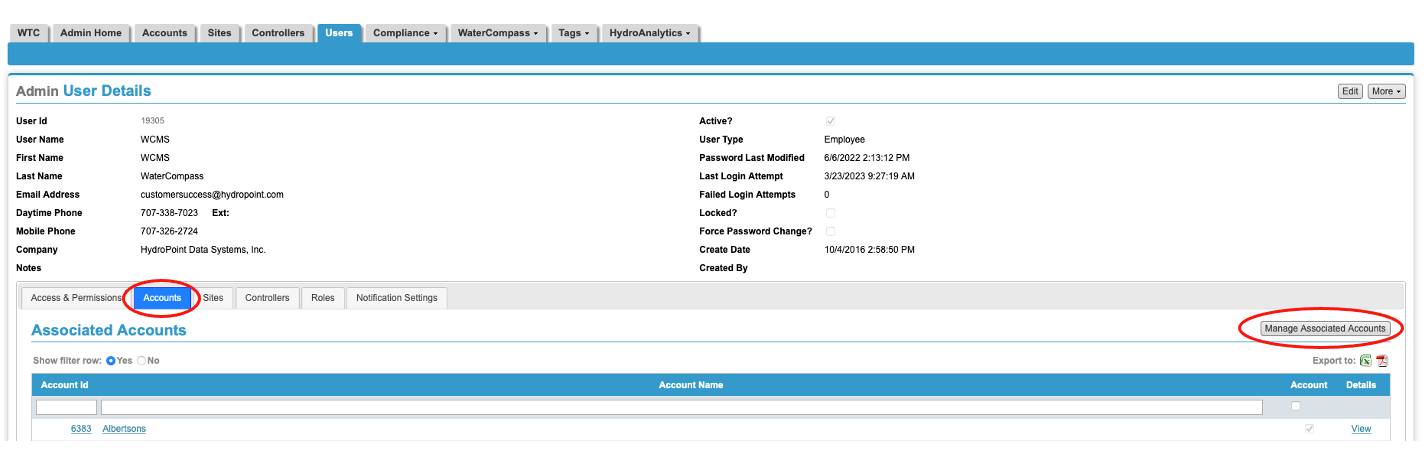The image size is (1425, 453).
Task: Open the Compliance dropdown menu
Action: tap(405, 33)
